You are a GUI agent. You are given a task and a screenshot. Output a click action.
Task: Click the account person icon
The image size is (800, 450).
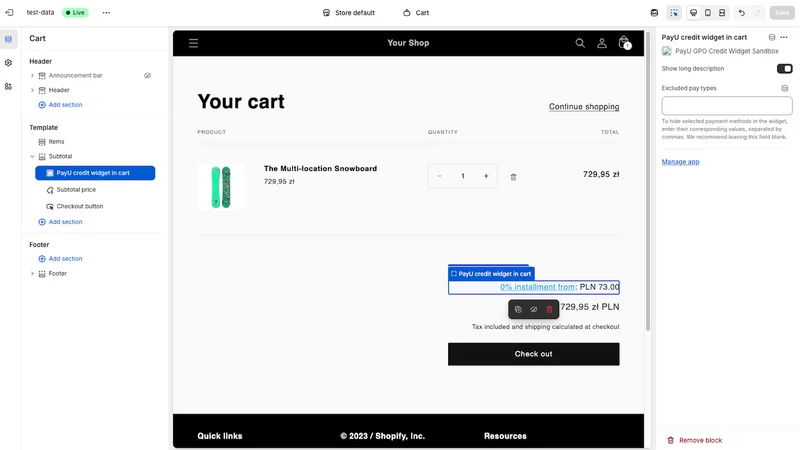[602, 43]
